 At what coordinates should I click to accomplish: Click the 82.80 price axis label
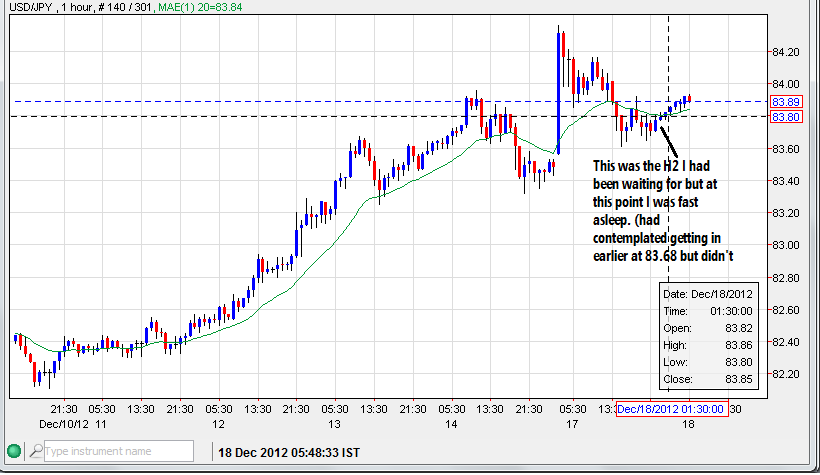coord(786,278)
